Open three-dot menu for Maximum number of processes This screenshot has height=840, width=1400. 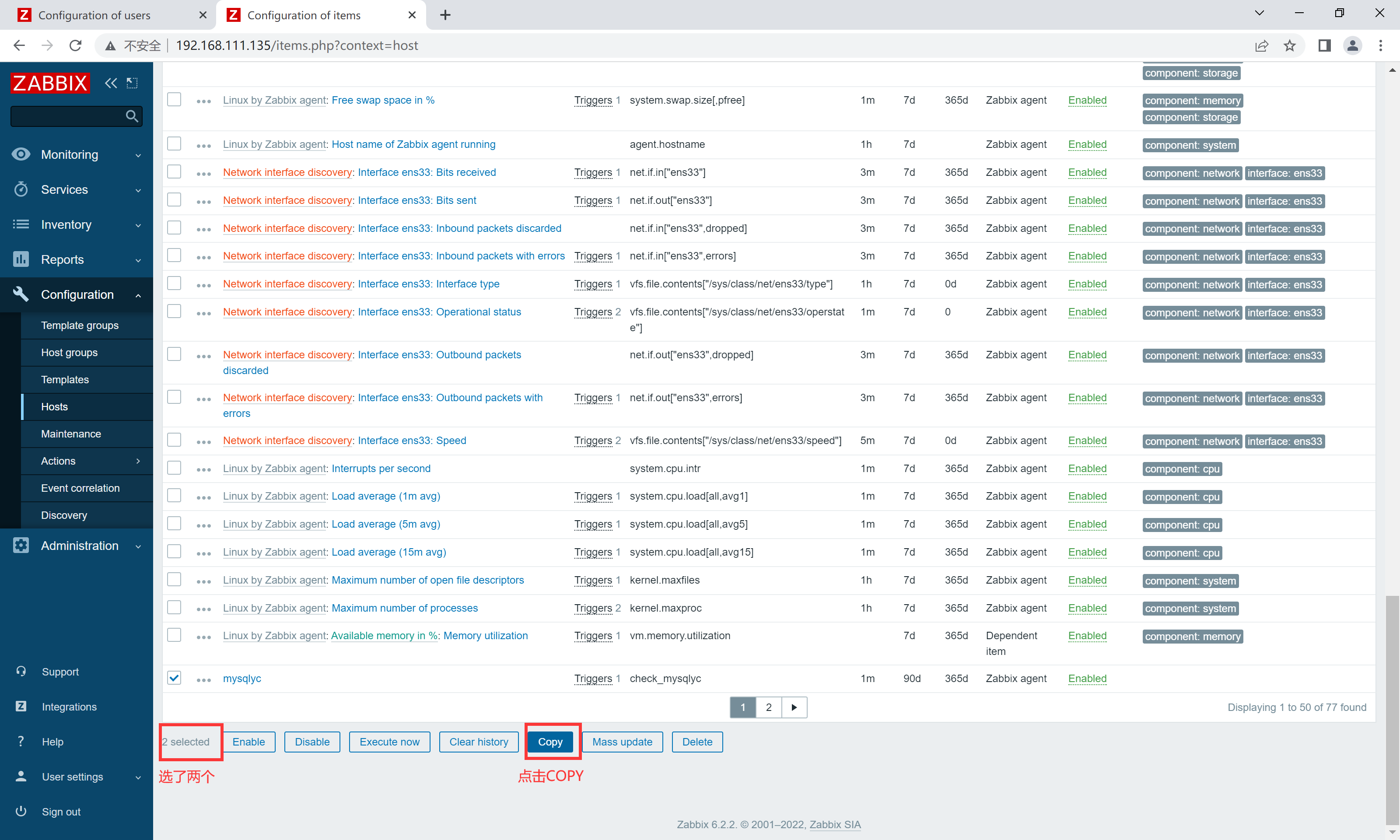204,609
